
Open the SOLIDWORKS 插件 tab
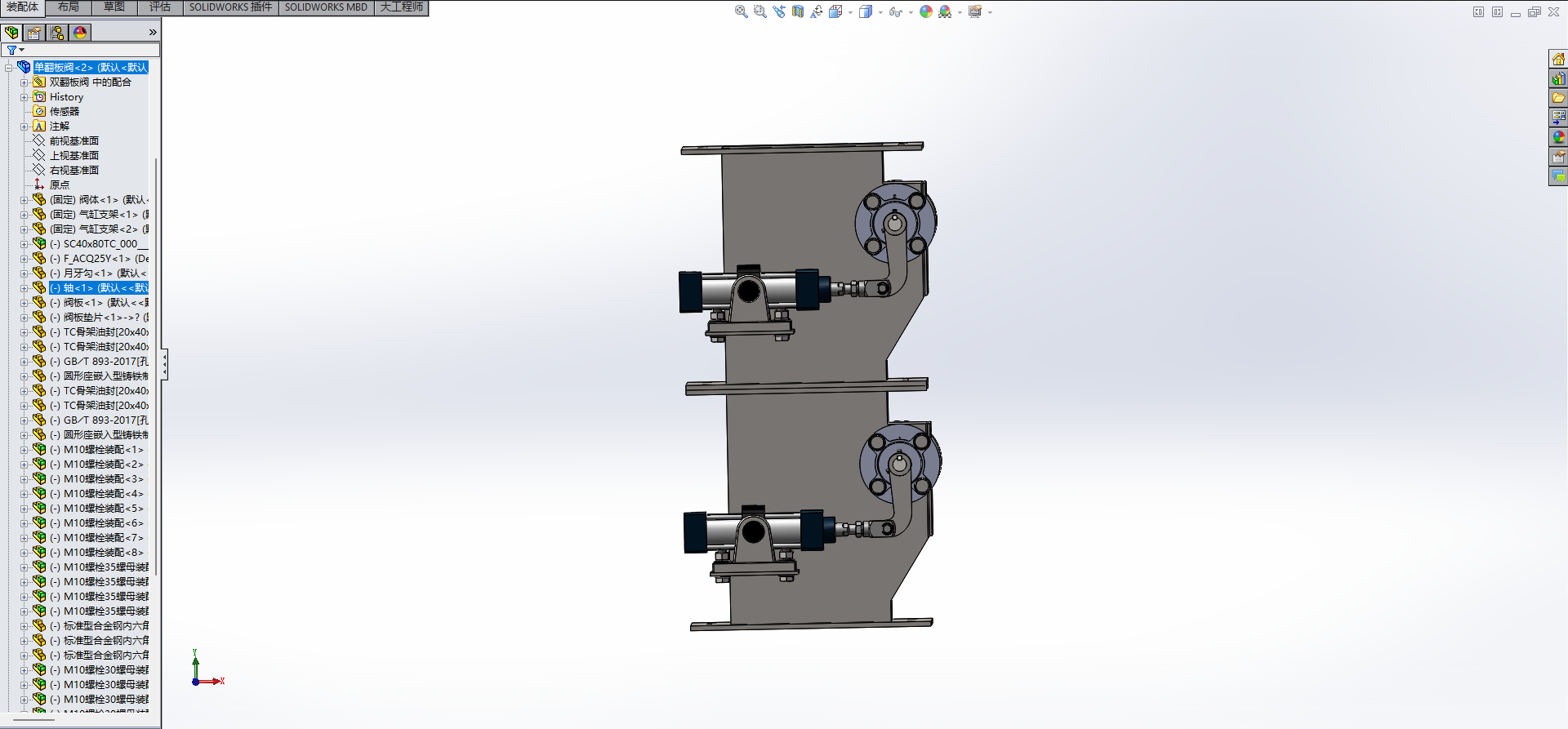(231, 7)
